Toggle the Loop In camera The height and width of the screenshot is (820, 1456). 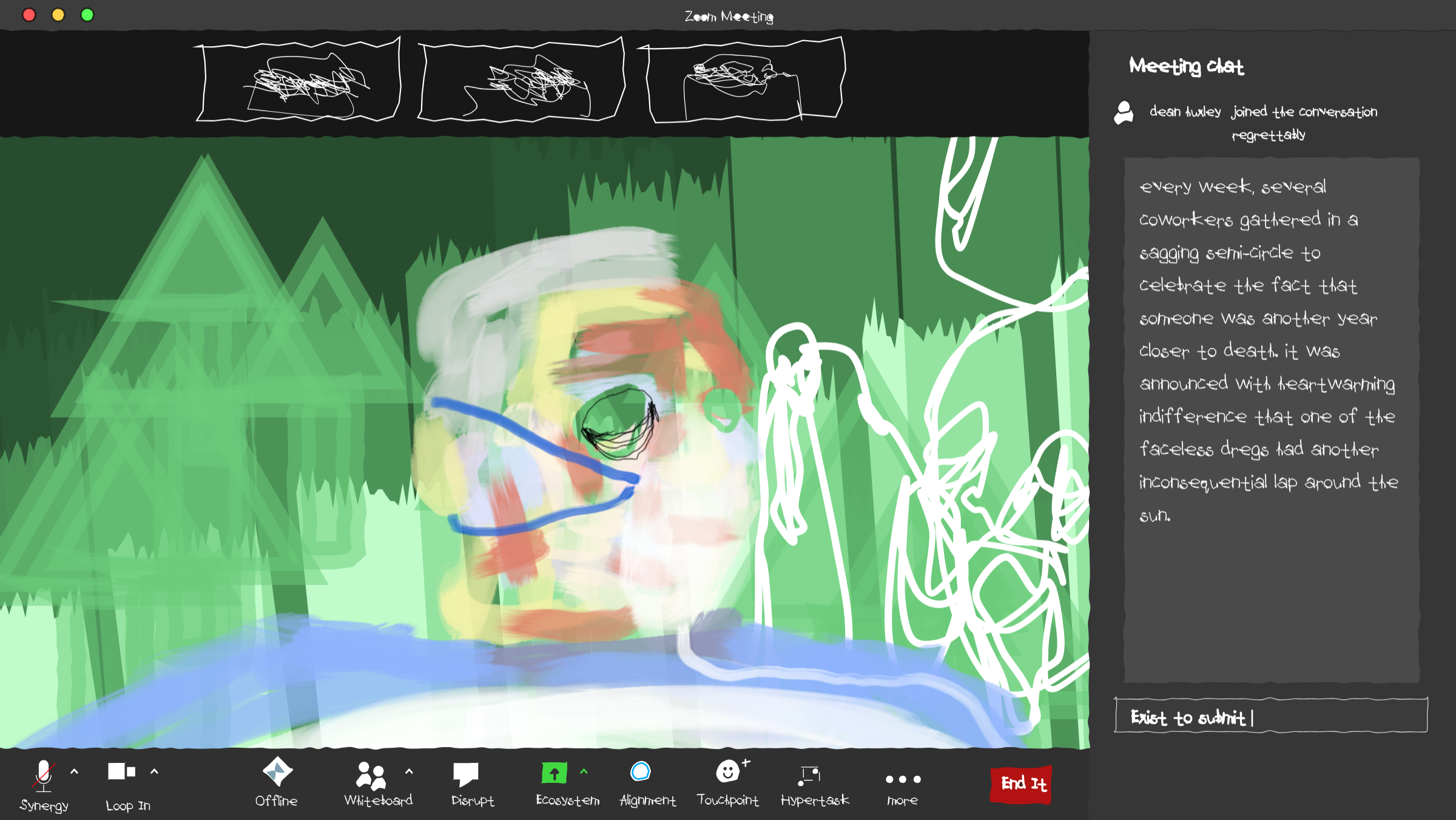coord(121,771)
